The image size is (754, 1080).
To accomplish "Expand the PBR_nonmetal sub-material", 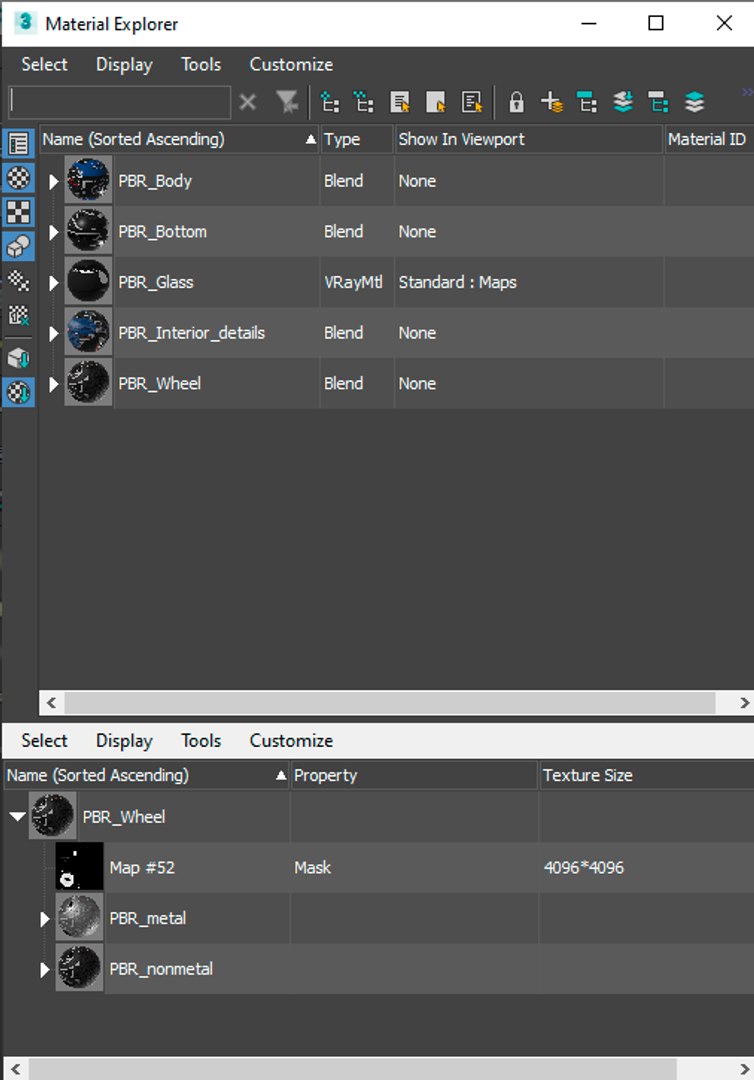I will pos(45,969).
